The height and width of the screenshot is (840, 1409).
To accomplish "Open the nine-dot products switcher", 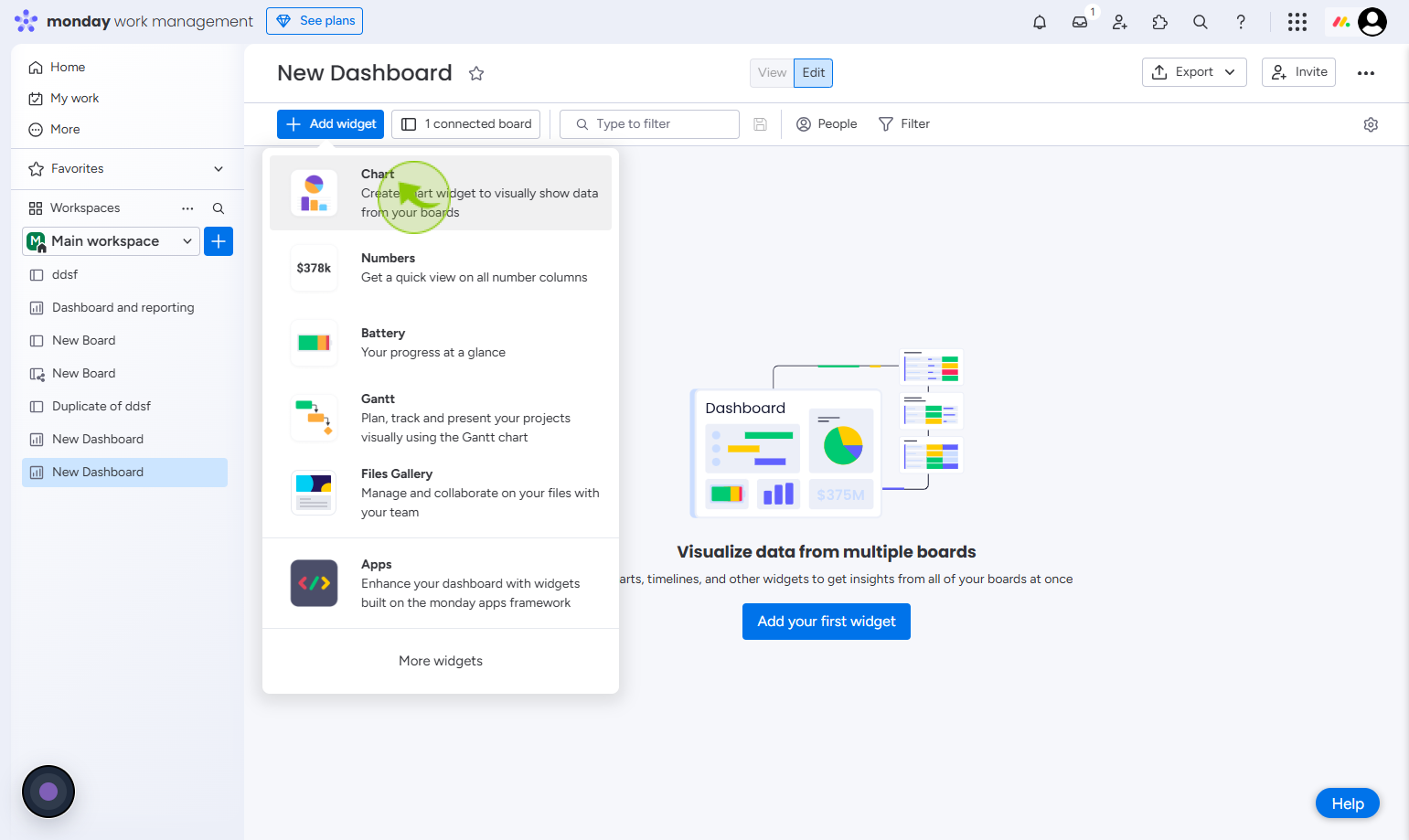I will (1297, 22).
